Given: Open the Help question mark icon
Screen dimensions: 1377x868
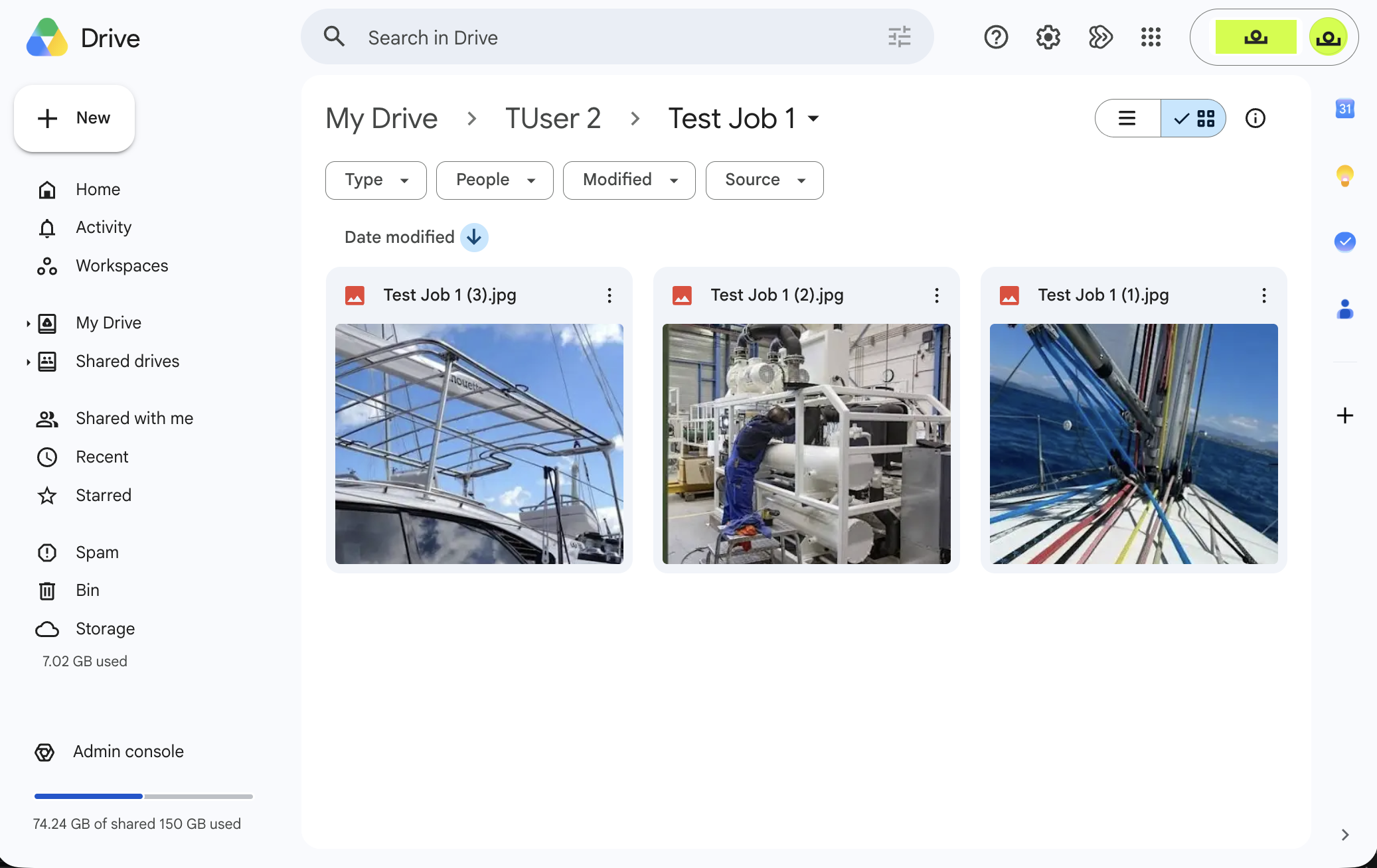Looking at the screenshot, I should pyautogui.click(x=996, y=37).
